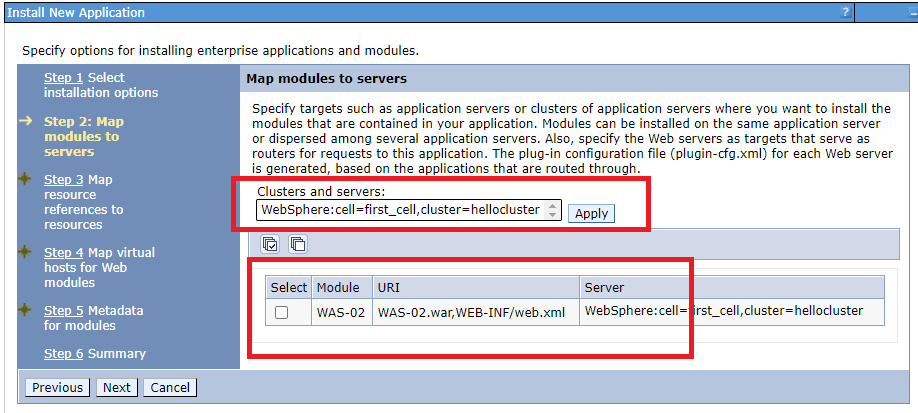The height and width of the screenshot is (413, 918).
Task: Click the Next button
Action: tap(117, 387)
